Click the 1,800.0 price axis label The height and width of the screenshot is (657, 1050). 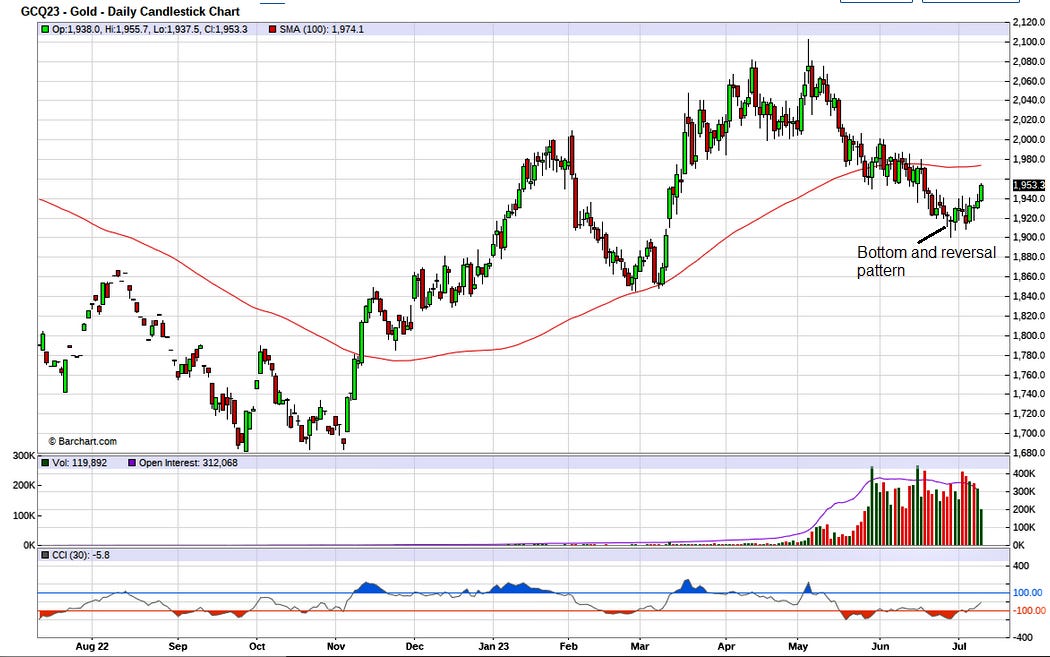[x=1029, y=336]
